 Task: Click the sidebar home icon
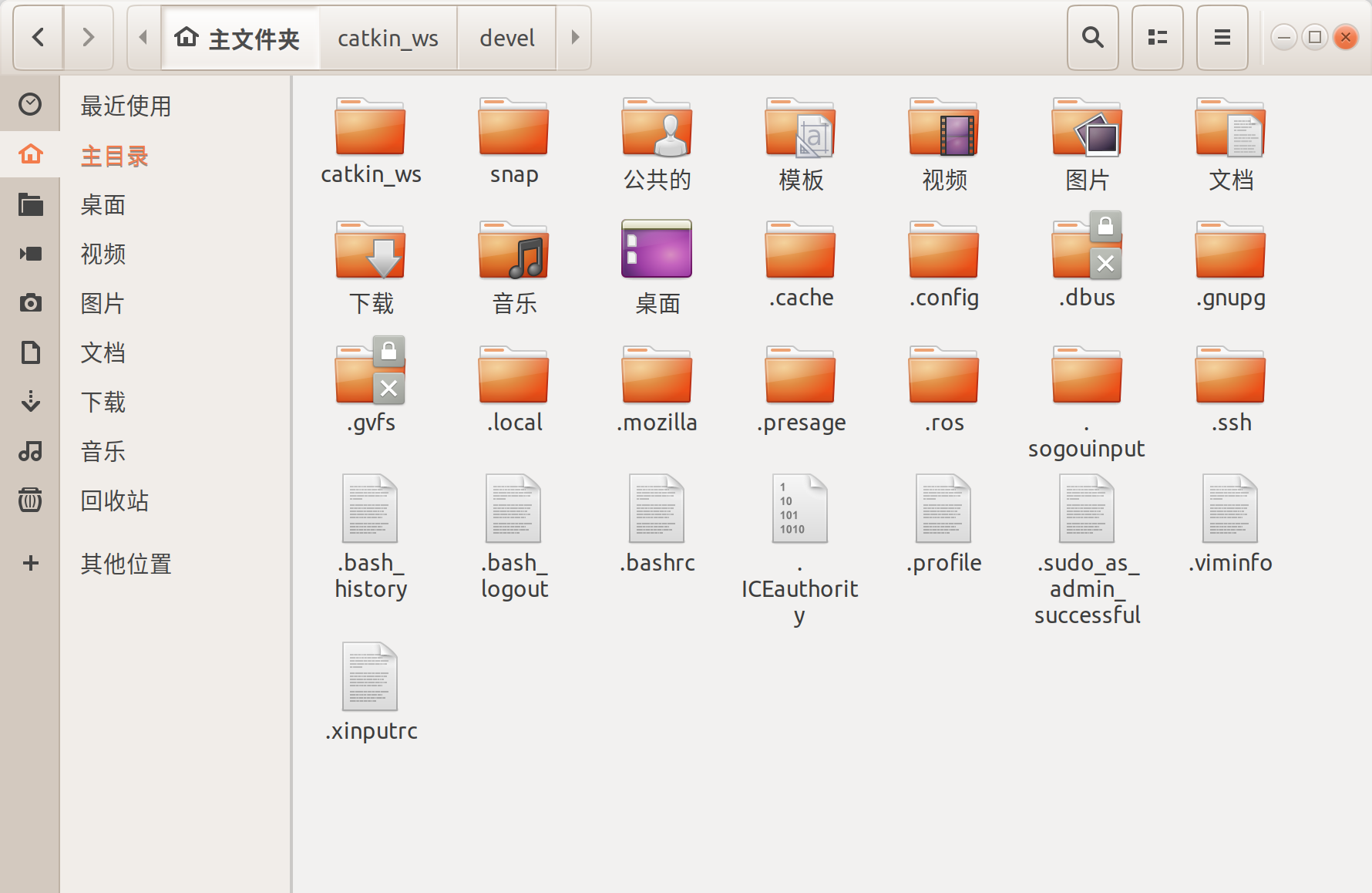[x=30, y=154]
